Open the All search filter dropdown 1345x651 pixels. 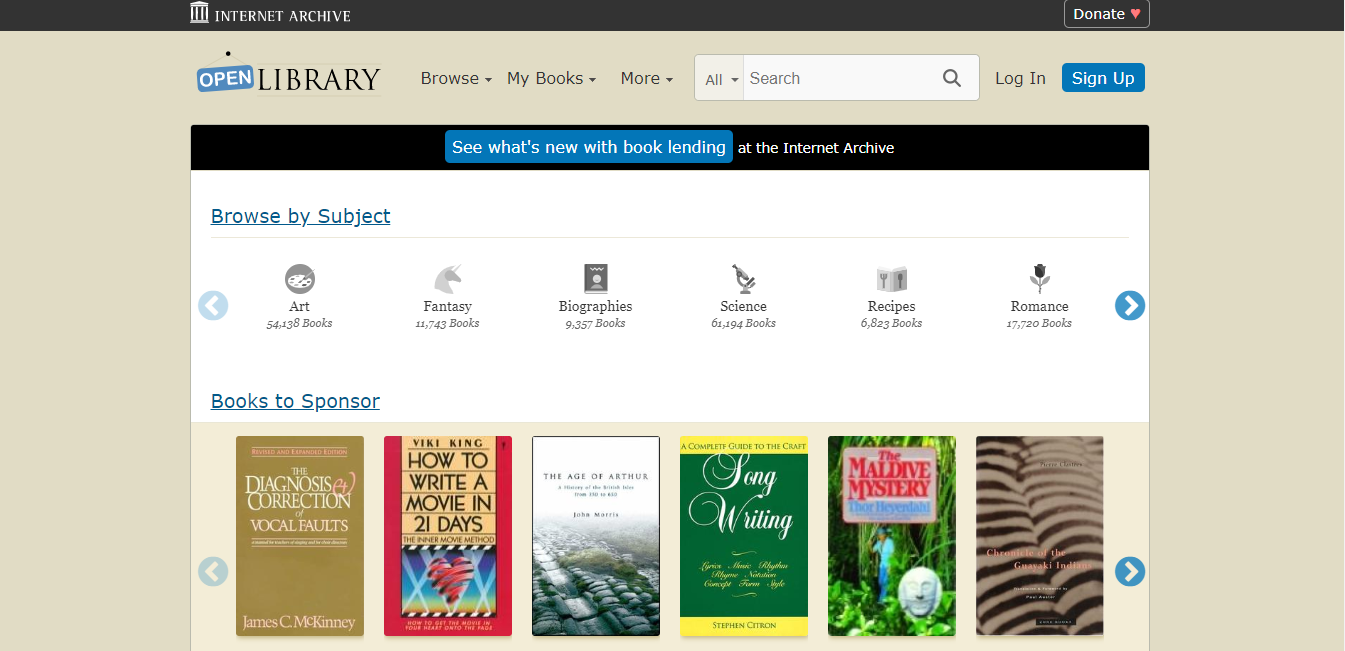click(x=720, y=77)
